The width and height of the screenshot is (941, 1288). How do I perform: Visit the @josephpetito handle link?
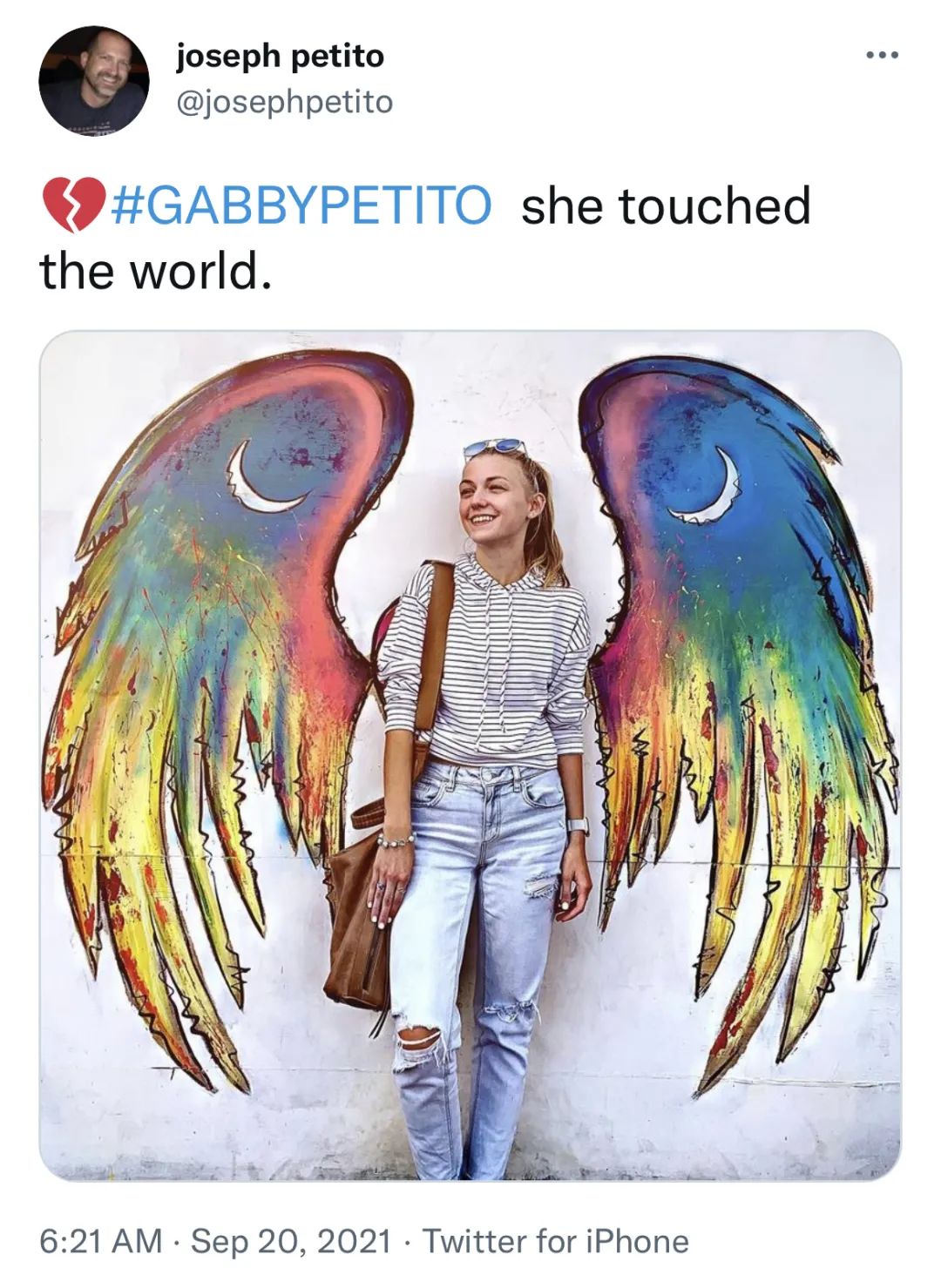(x=284, y=102)
